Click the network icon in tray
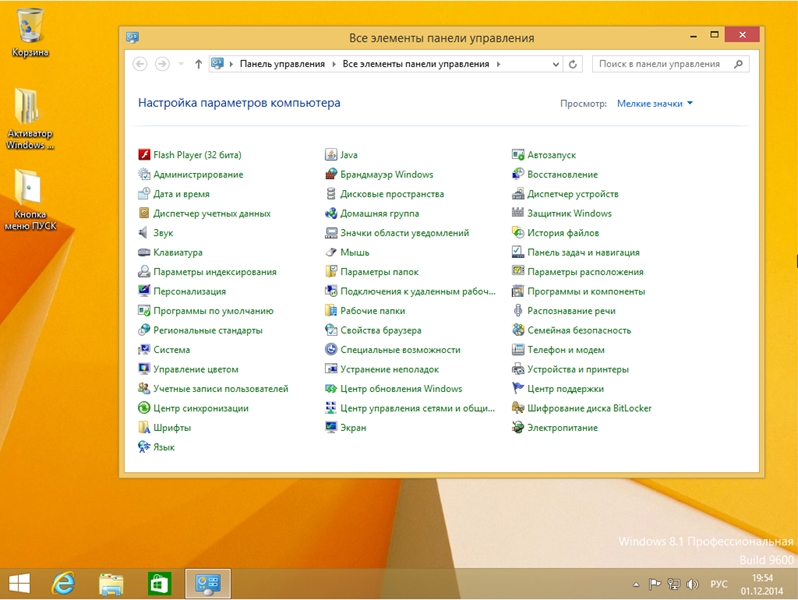Image resolution: width=798 pixels, height=600 pixels. pos(674,584)
